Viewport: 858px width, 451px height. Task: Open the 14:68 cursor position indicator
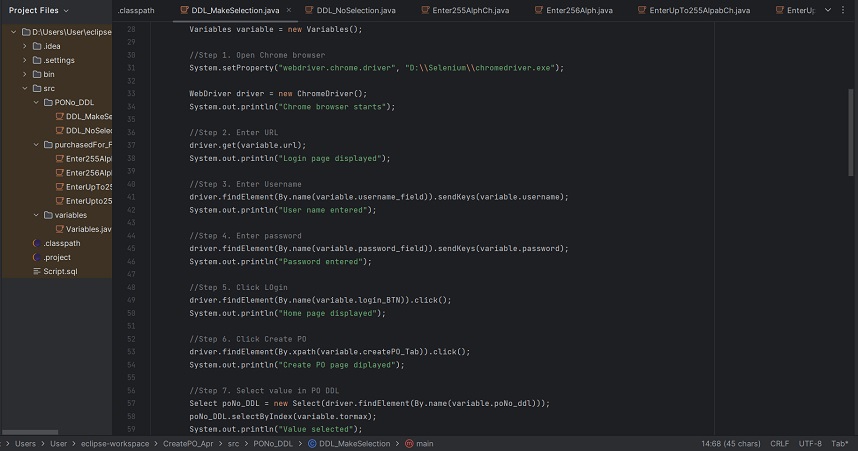click(731, 444)
